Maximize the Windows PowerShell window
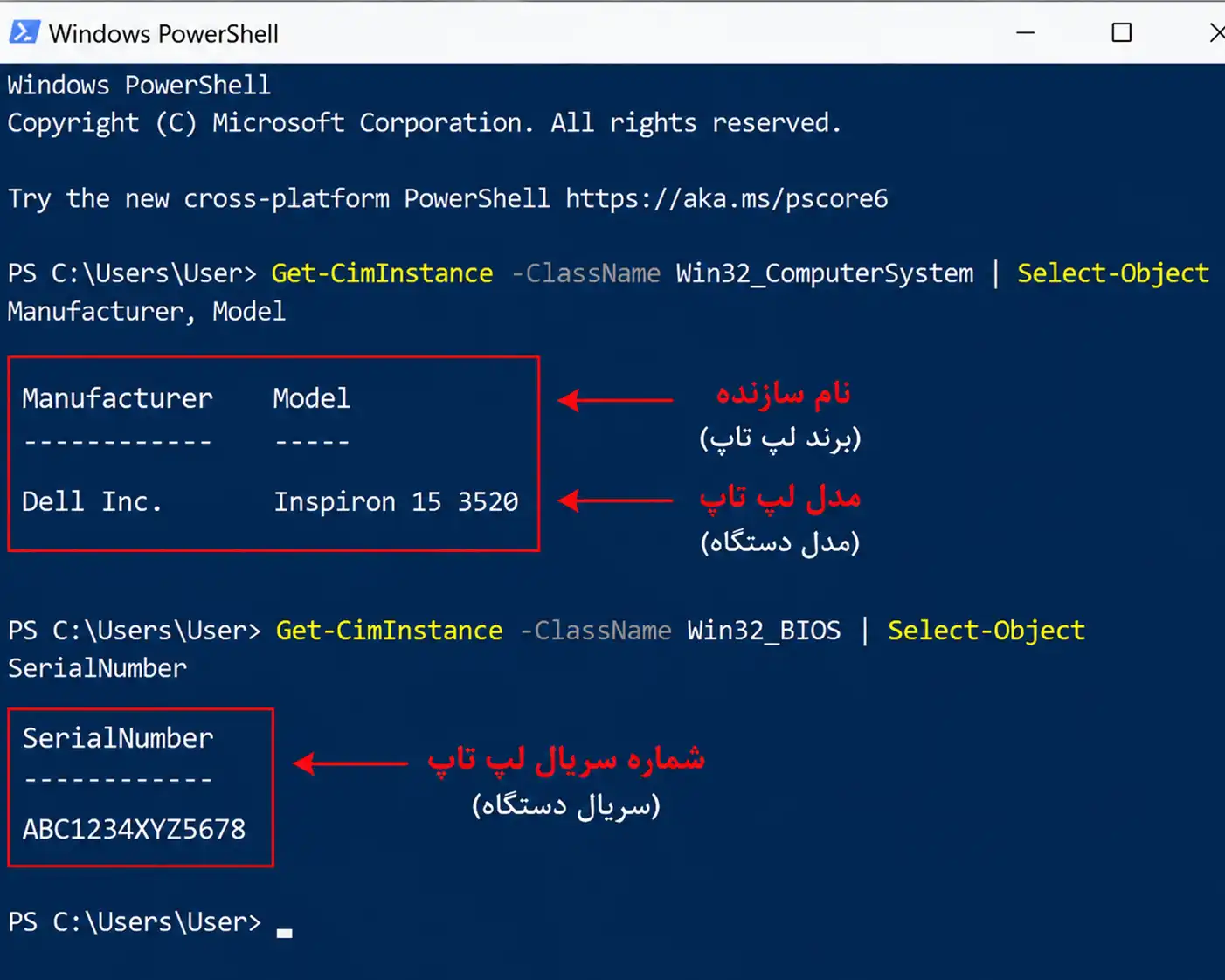The image size is (1225, 980). point(1121,33)
